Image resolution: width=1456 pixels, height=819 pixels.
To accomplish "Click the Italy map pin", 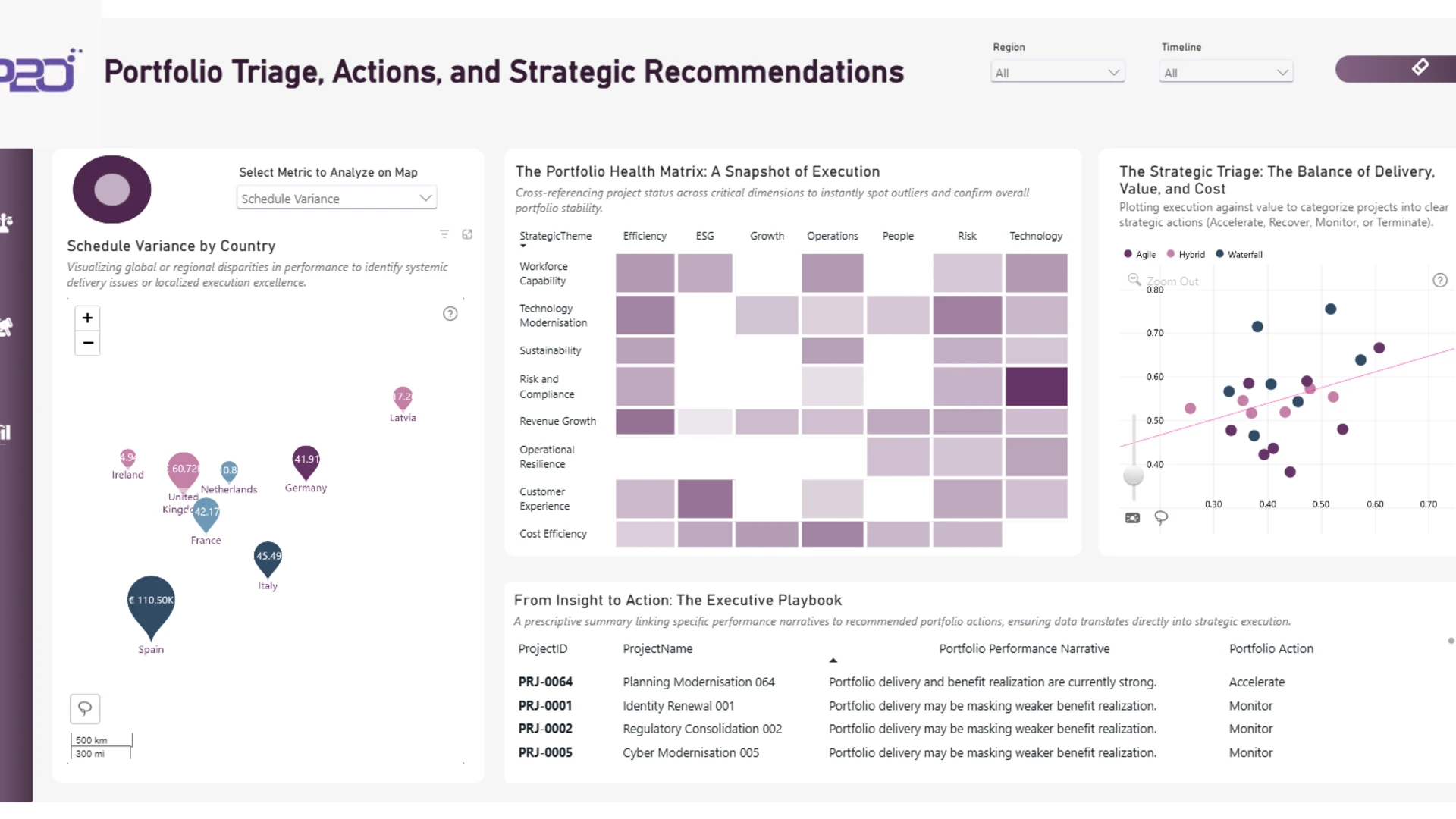I will (x=268, y=560).
